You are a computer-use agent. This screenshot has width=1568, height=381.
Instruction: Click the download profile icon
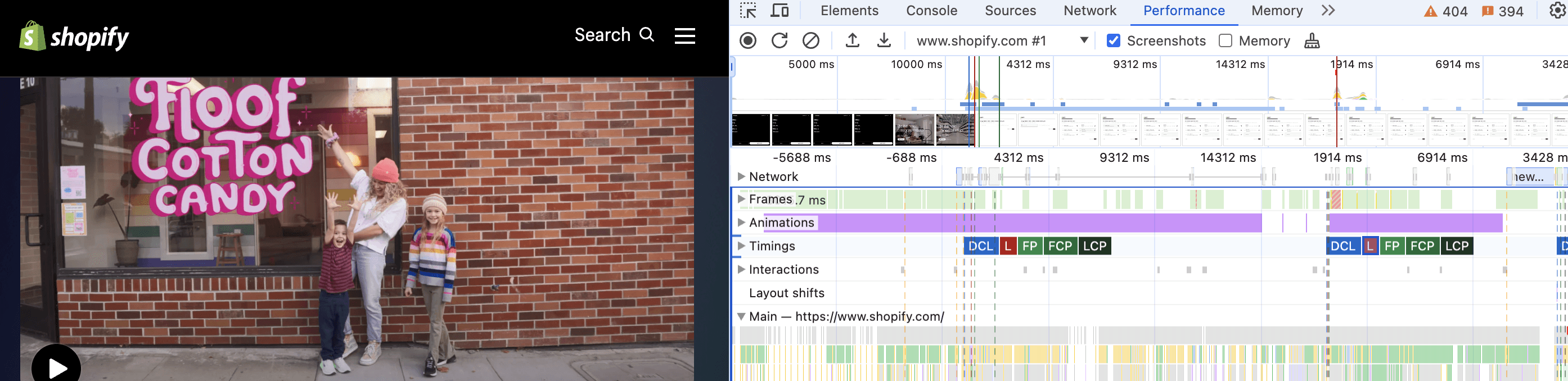pyautogui.click(x=885, y=41)
